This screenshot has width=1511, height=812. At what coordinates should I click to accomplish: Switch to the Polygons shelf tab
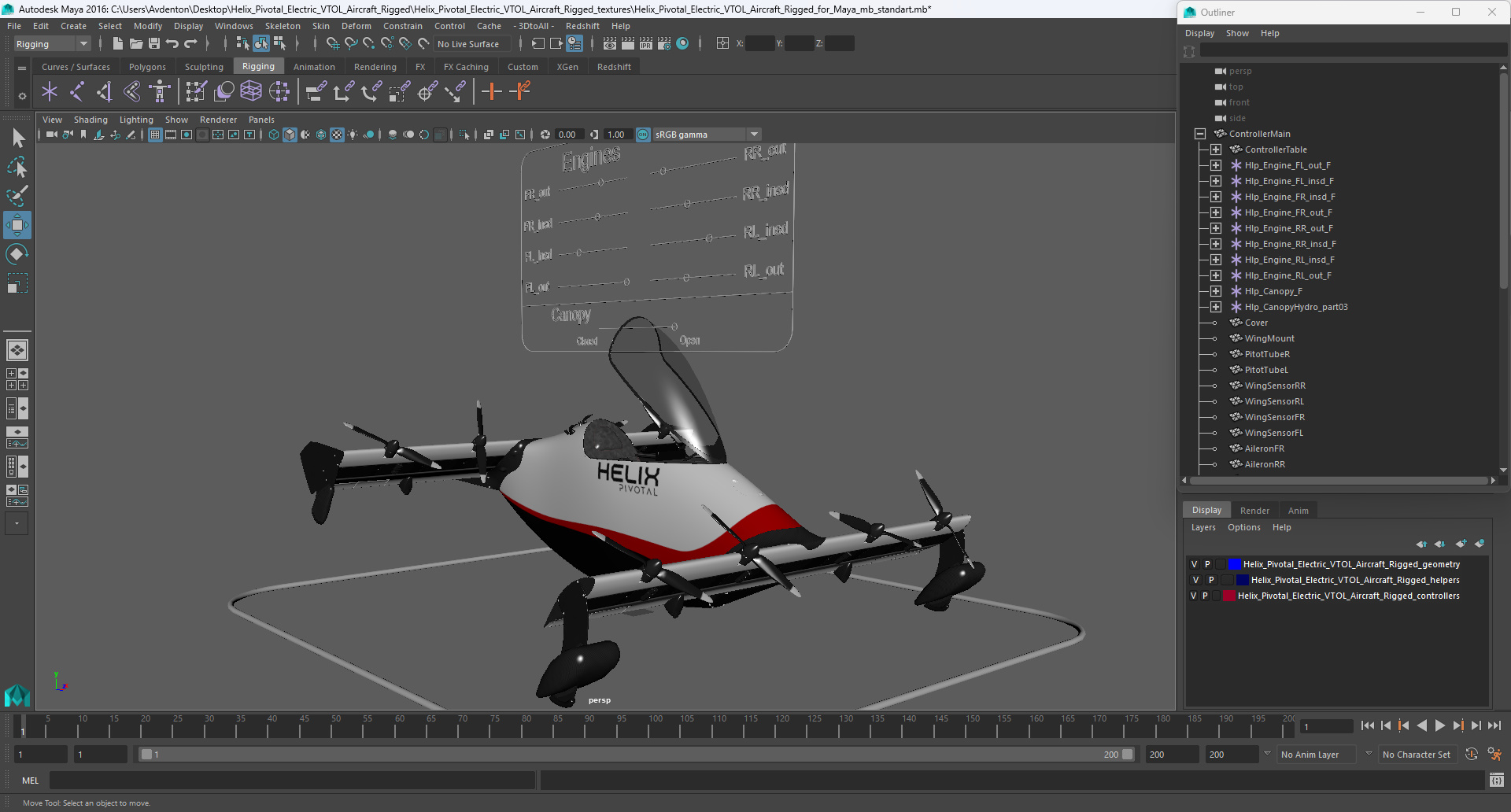pos(147,67)
